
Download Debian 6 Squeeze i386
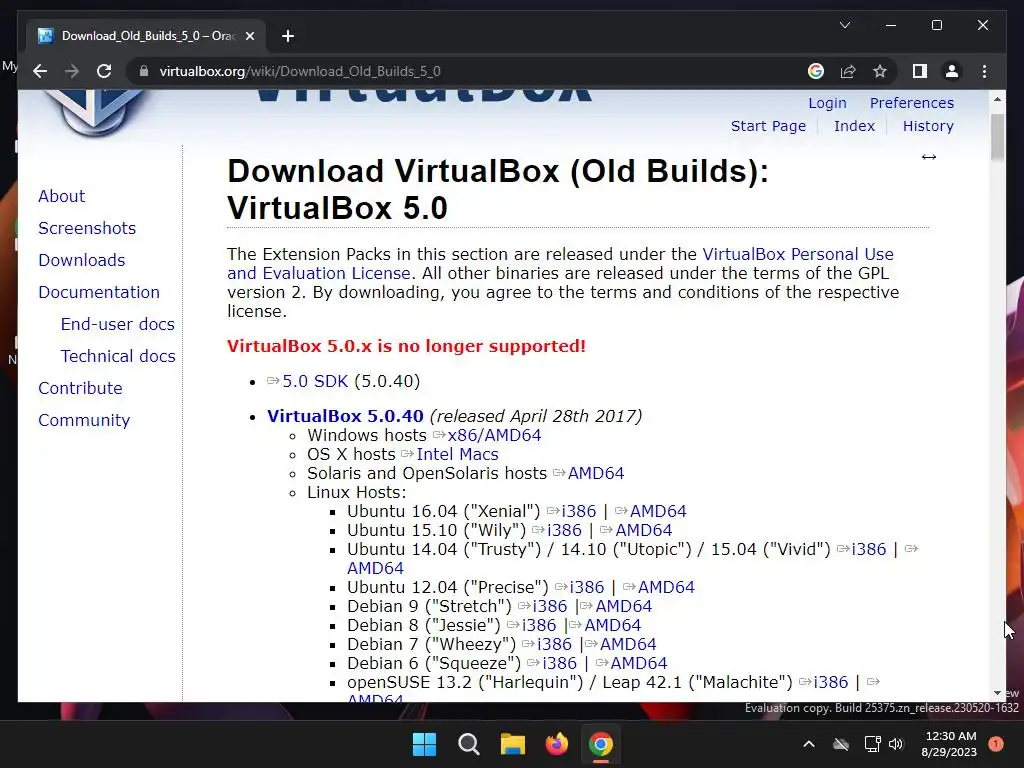(560, 662)
